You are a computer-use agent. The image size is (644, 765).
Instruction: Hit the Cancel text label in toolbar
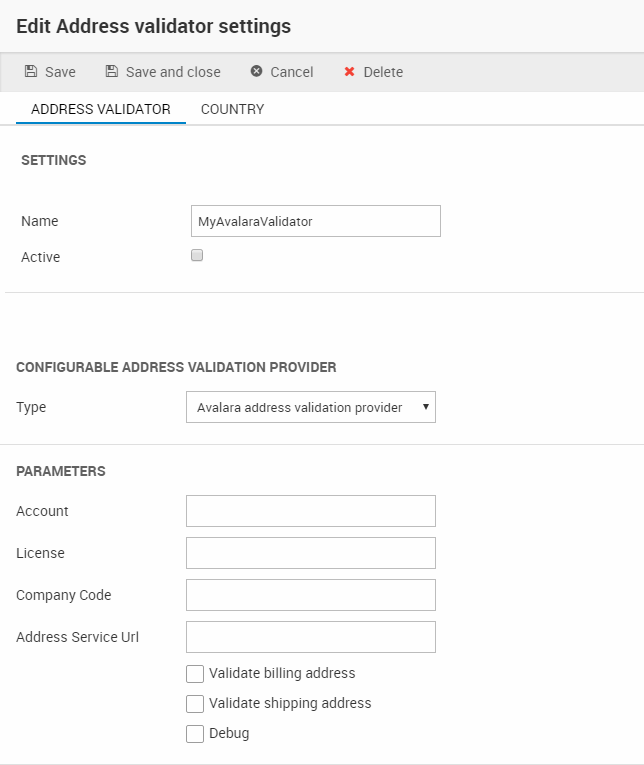coord(292,72)
